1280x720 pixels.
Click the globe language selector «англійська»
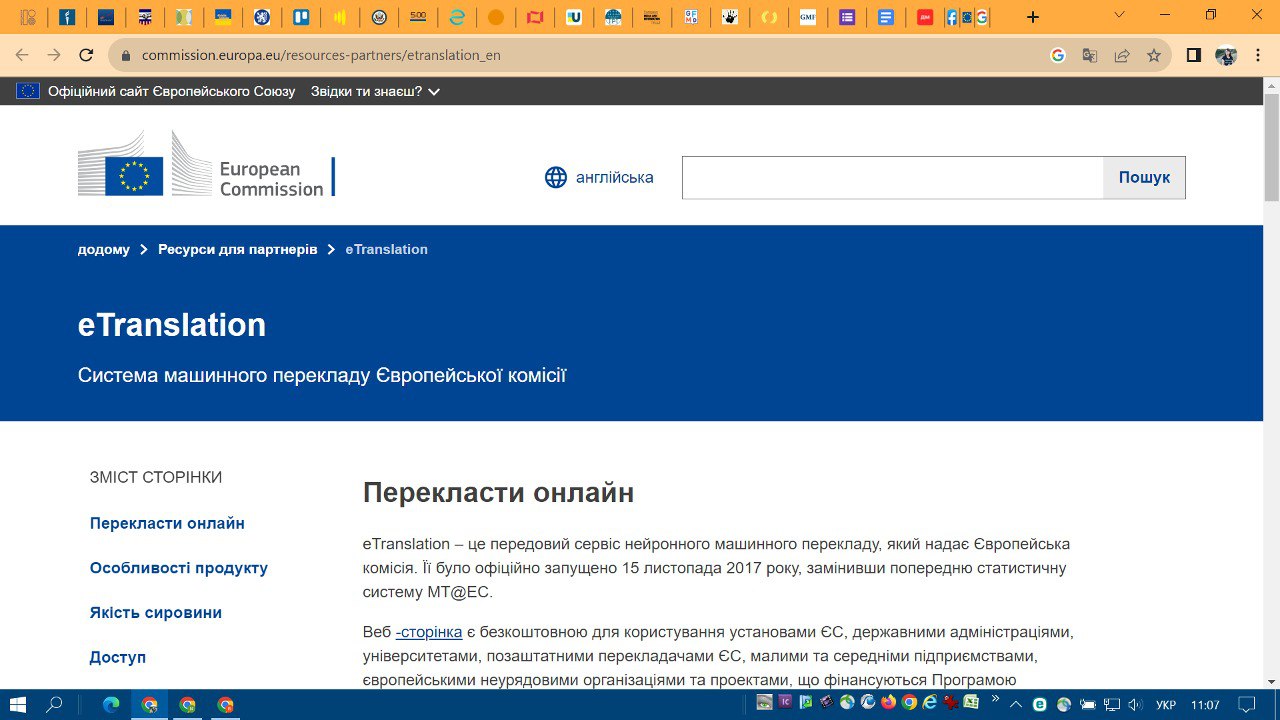(x=599, y=178)
